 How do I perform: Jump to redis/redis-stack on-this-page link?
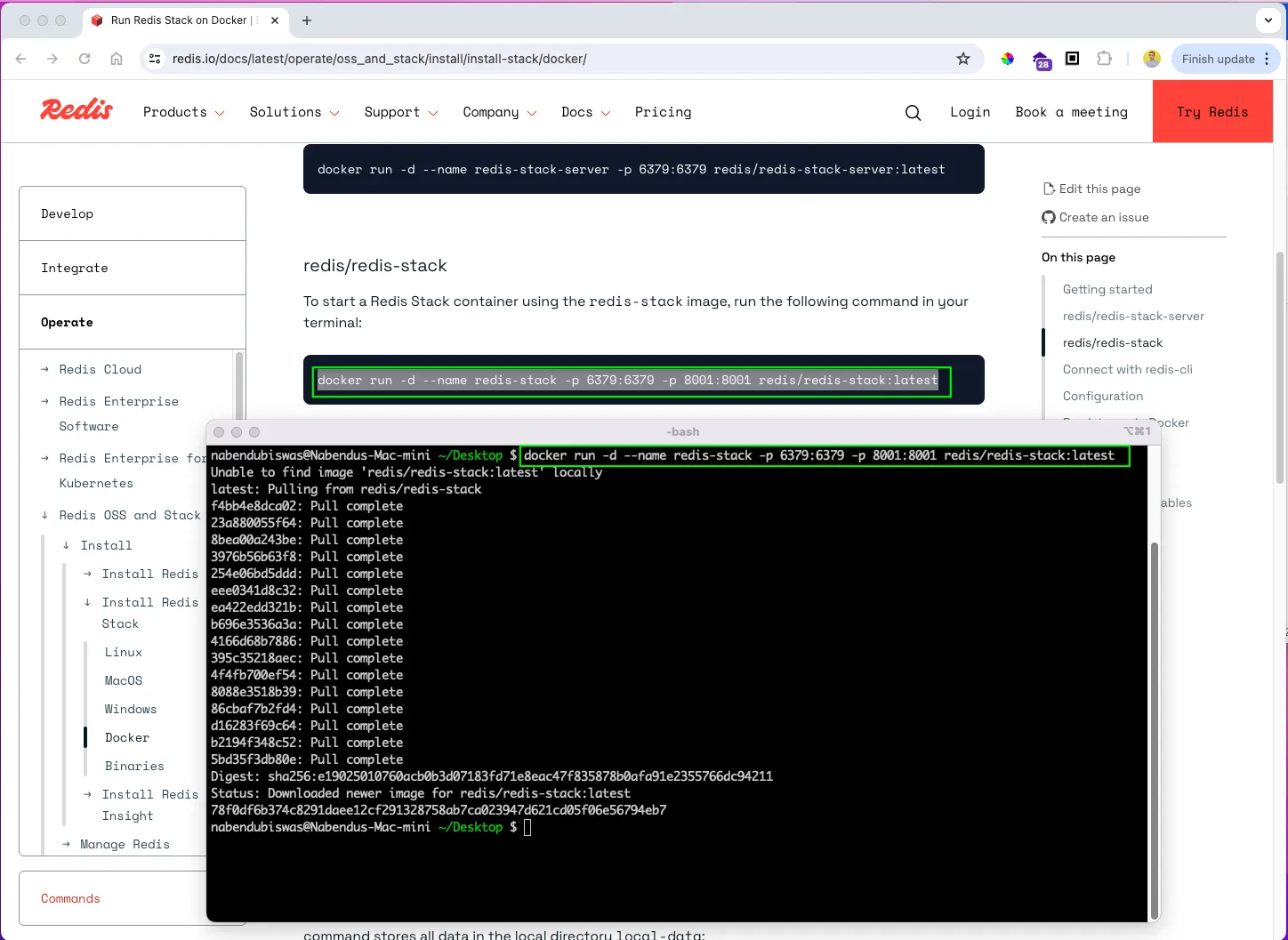[1113, 342]
